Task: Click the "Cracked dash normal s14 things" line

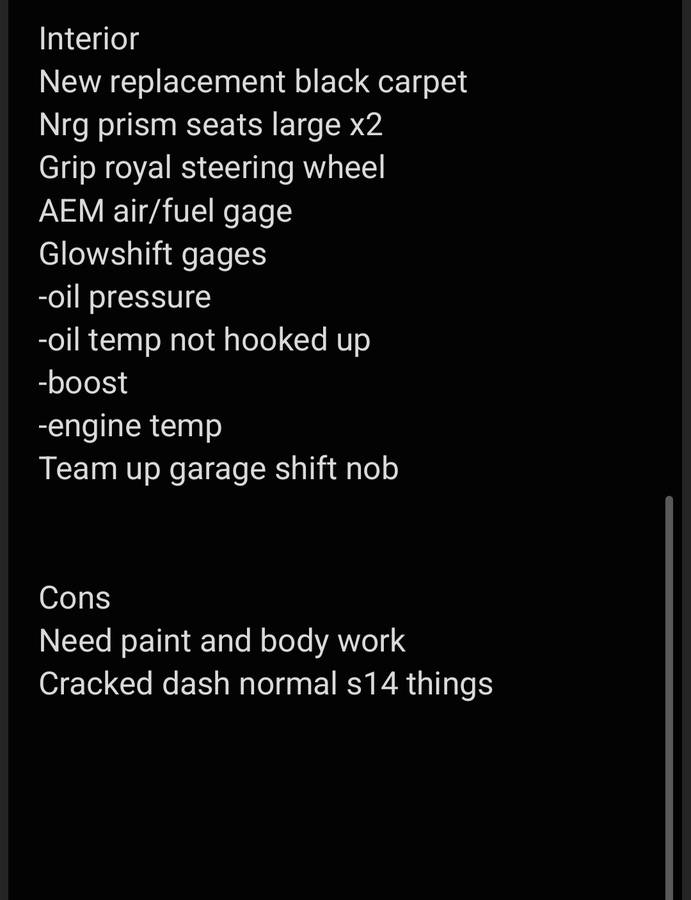Action: [265, 684]
